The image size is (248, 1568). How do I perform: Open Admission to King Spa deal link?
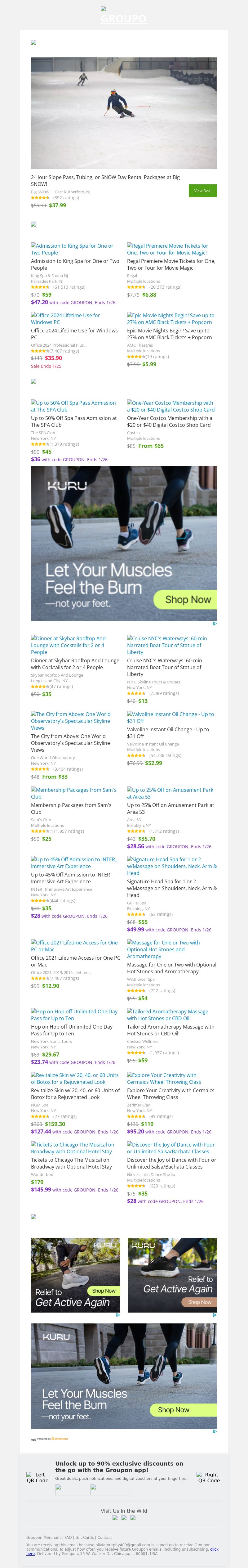click(72, 249)
